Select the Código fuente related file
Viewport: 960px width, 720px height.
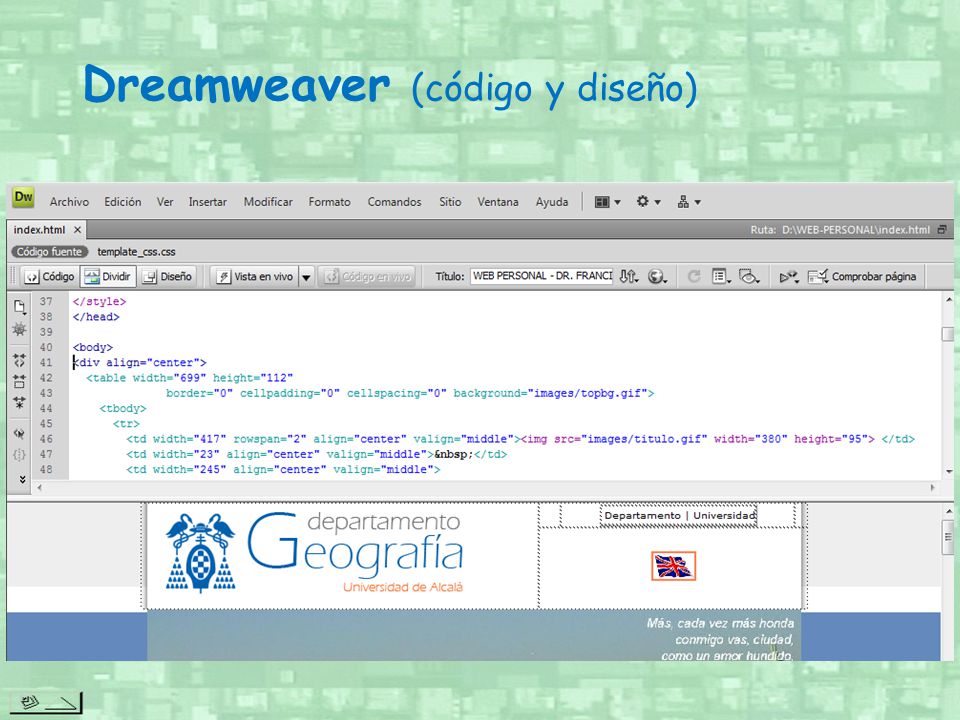click(49, 252)
